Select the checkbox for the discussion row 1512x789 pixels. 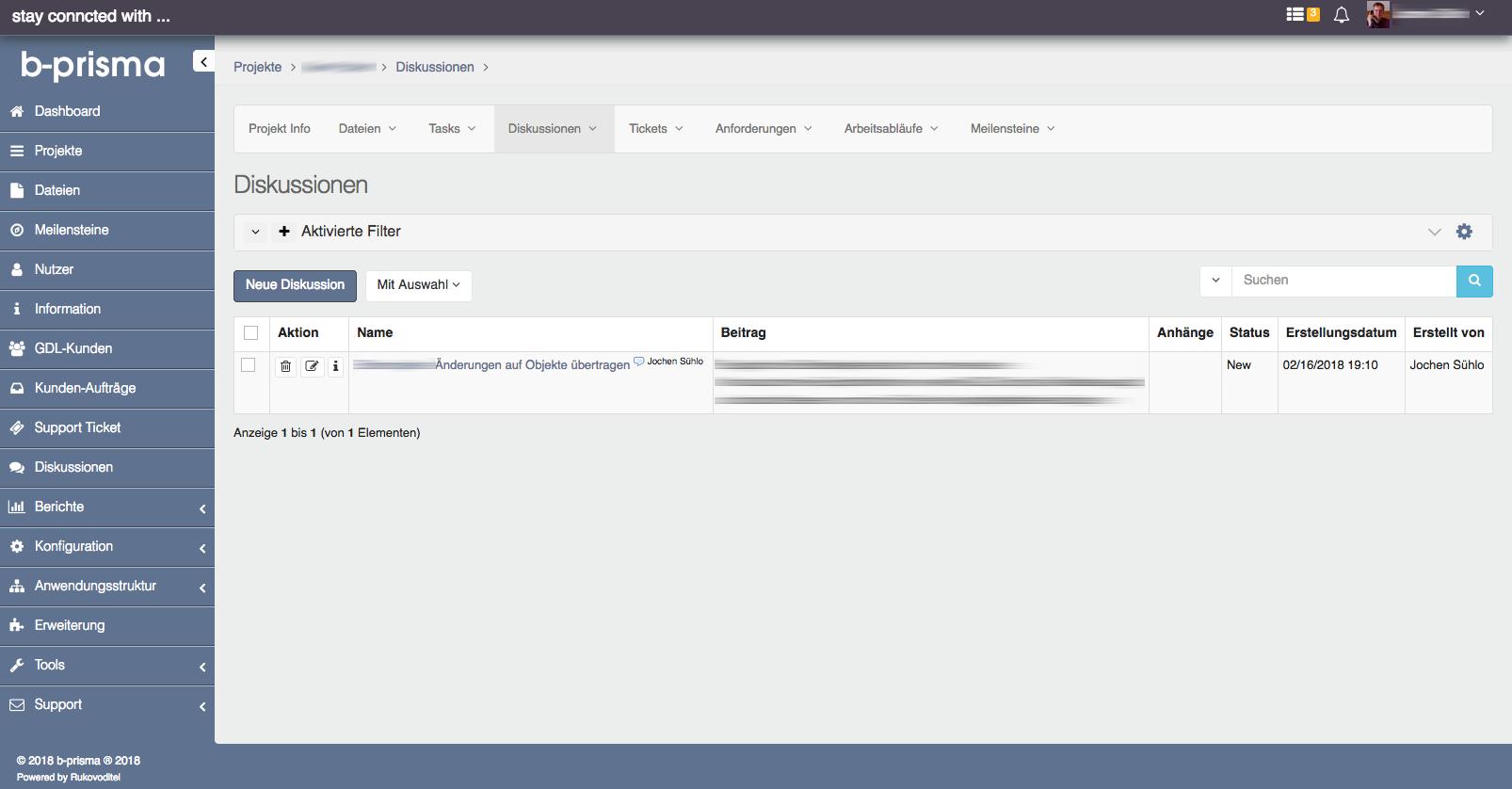(x=249, y=365)
